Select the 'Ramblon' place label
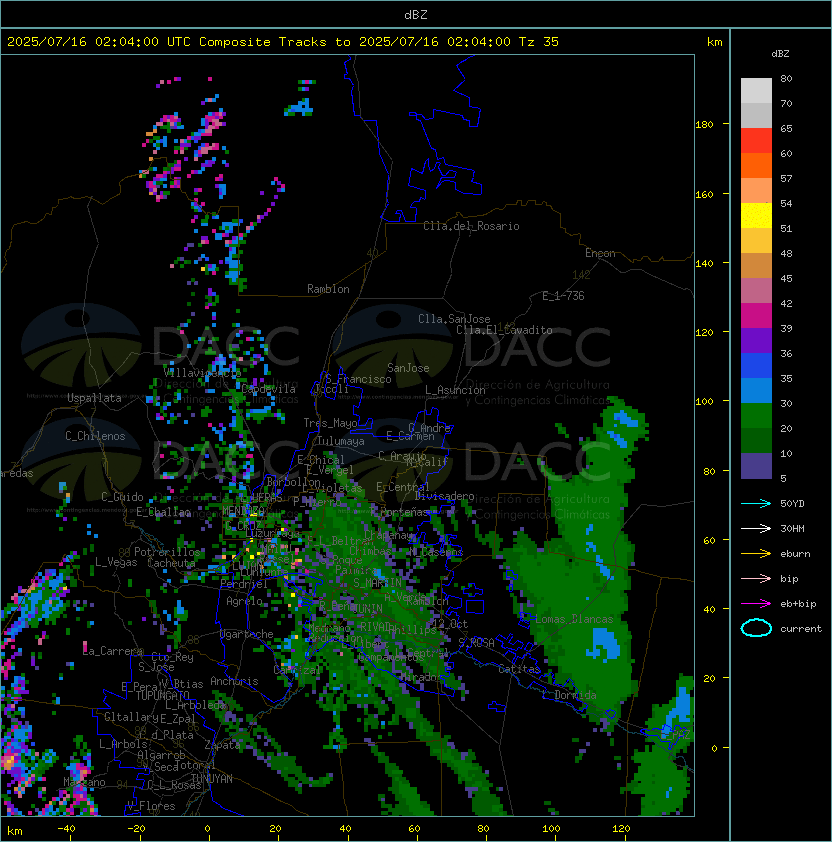Viewport: 832px width, 842px height. tap(328, 289)
